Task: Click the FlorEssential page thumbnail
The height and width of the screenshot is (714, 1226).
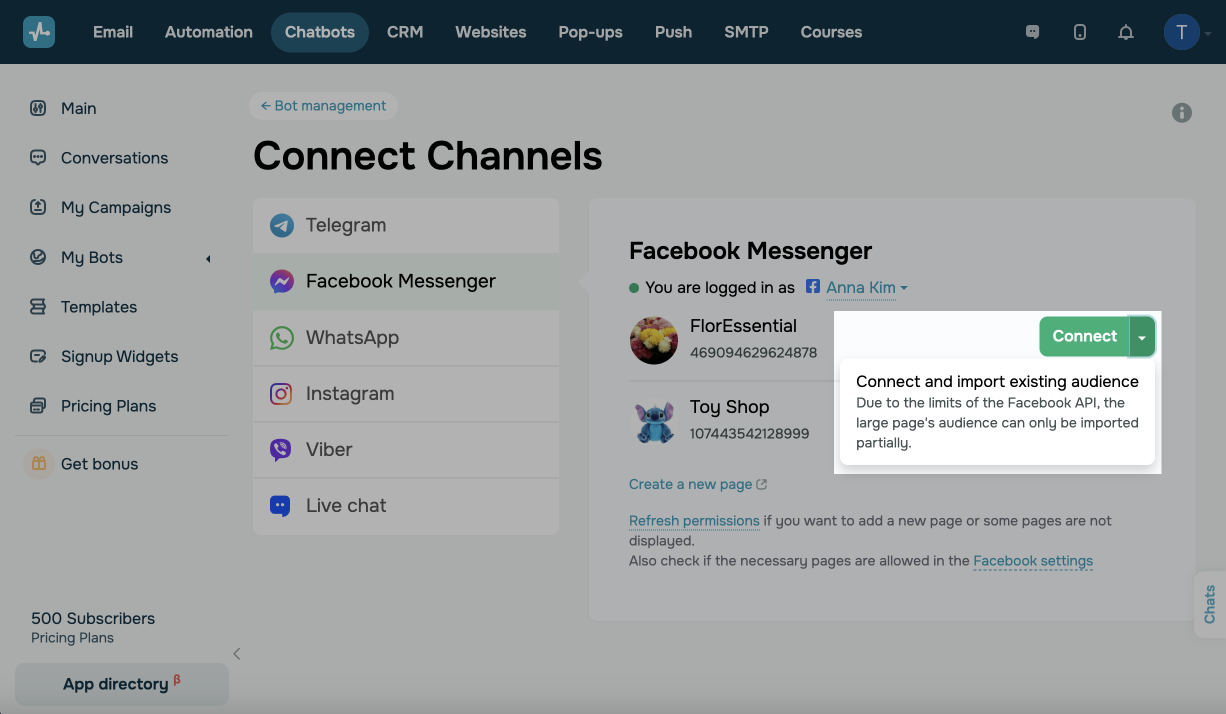Action: pyautogui.click(x=654, y=340)
